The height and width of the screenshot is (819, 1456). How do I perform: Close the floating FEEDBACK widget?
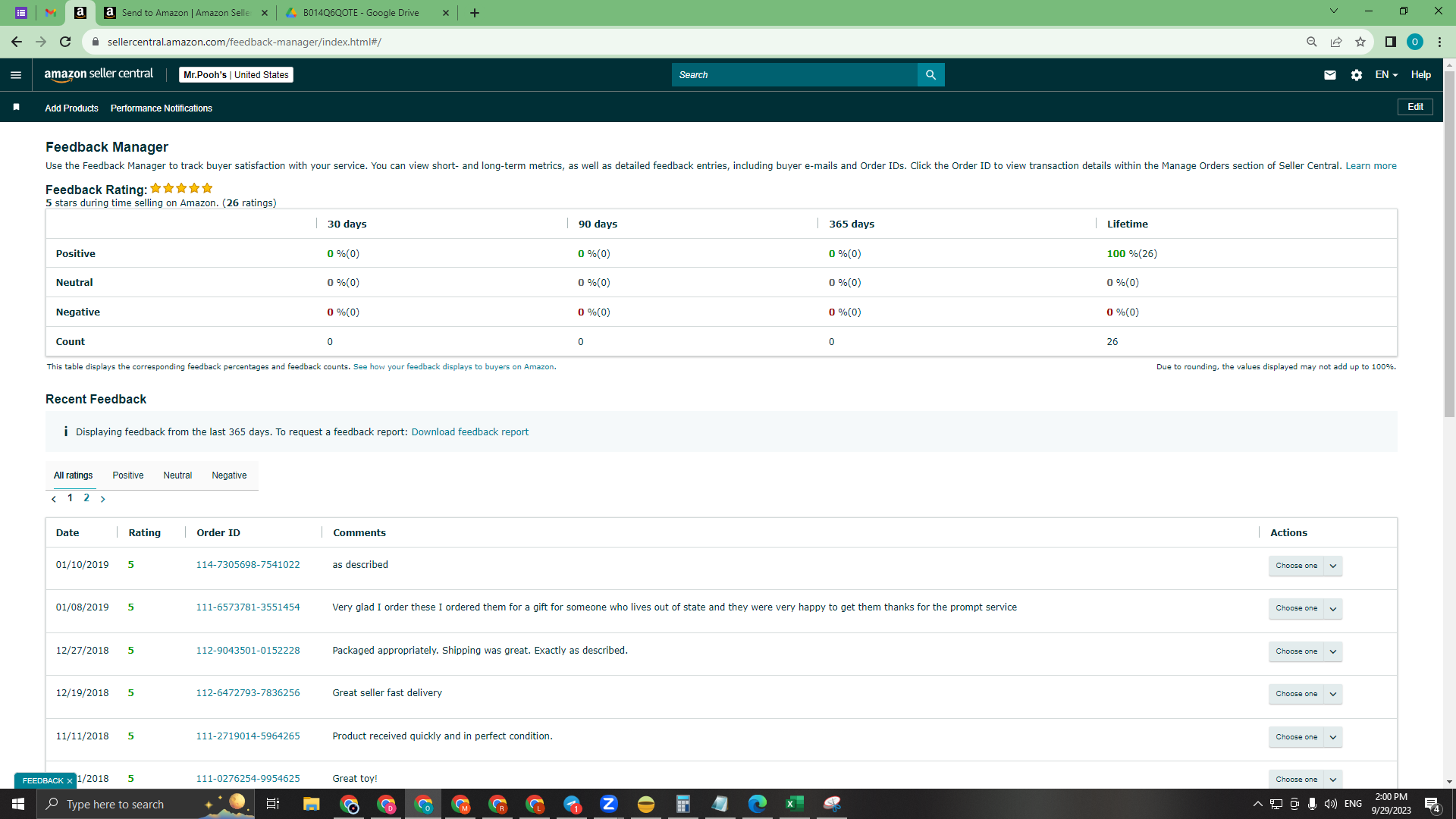pos(70,781)
